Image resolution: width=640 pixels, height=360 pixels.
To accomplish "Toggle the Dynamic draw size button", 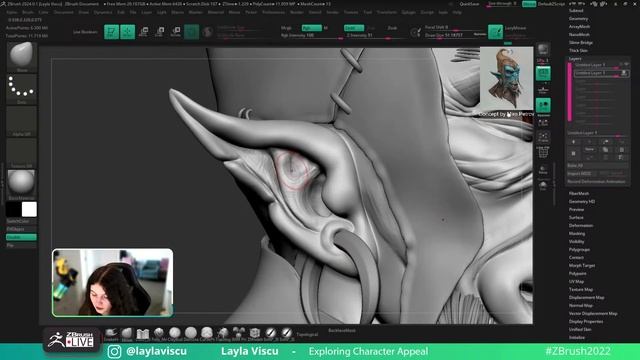I will (x=480, y=35).
